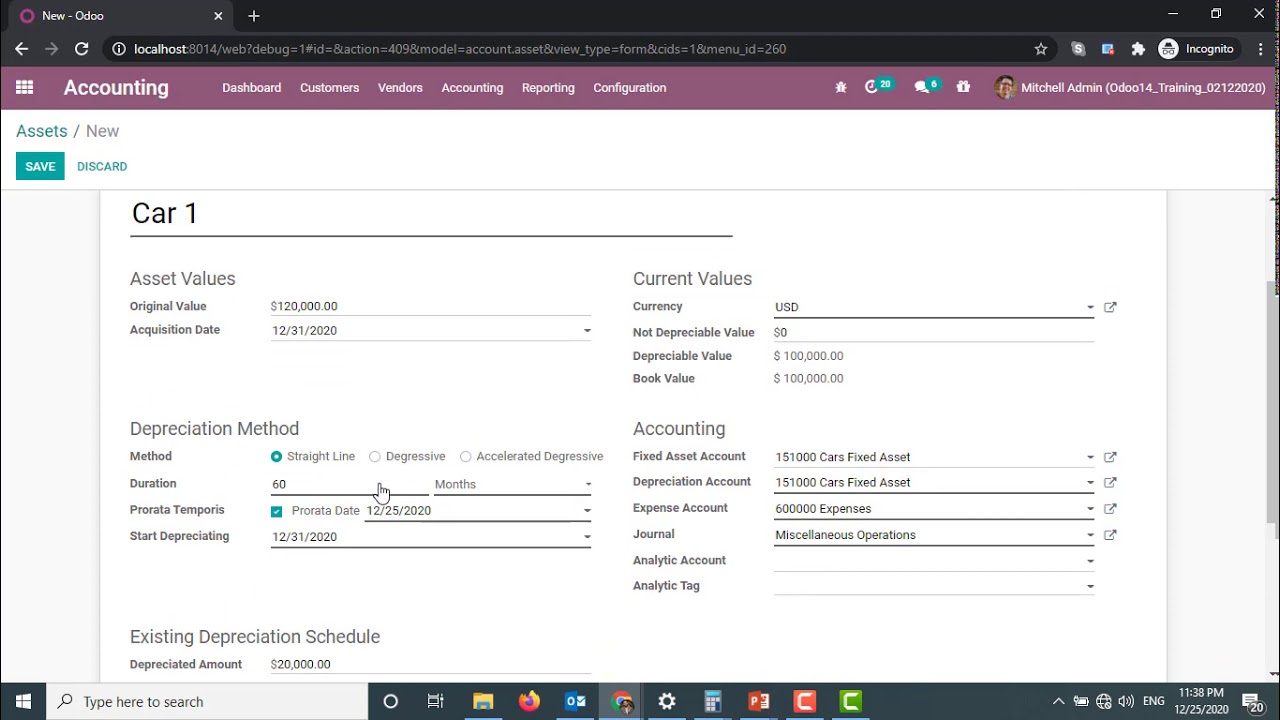1280x720 pixels.
Task: Open the duration Months unit dropdown
Action: coord(513,484)
